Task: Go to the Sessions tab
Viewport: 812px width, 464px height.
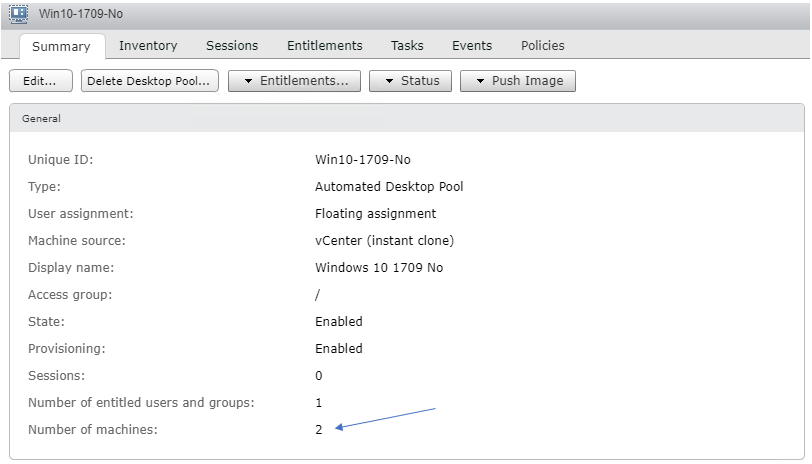Action: pos(232,45)
